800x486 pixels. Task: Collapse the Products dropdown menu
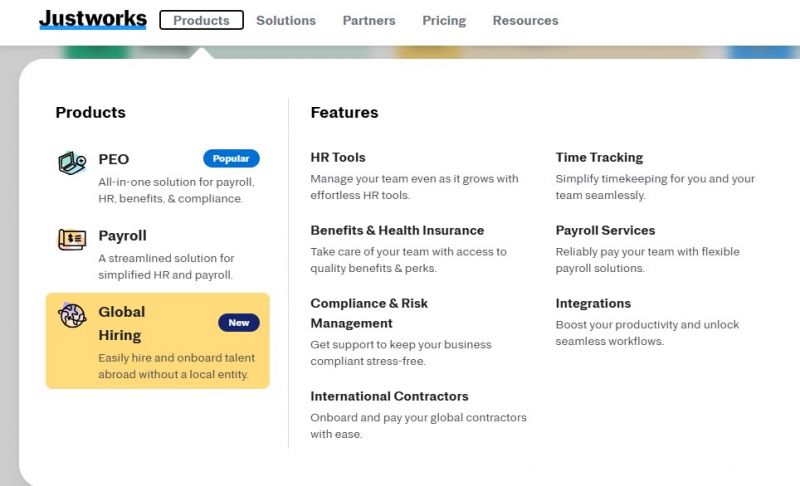(x=202, y=20)
